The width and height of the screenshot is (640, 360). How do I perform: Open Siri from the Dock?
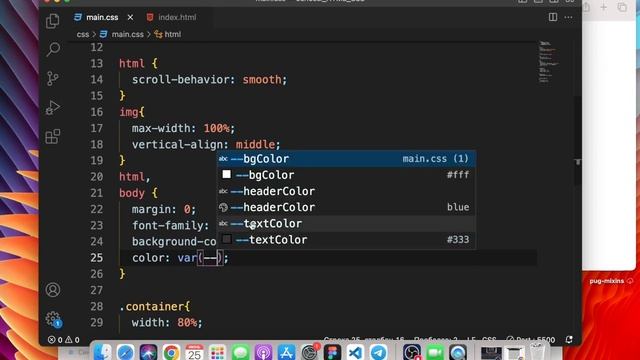pos(148,352)
